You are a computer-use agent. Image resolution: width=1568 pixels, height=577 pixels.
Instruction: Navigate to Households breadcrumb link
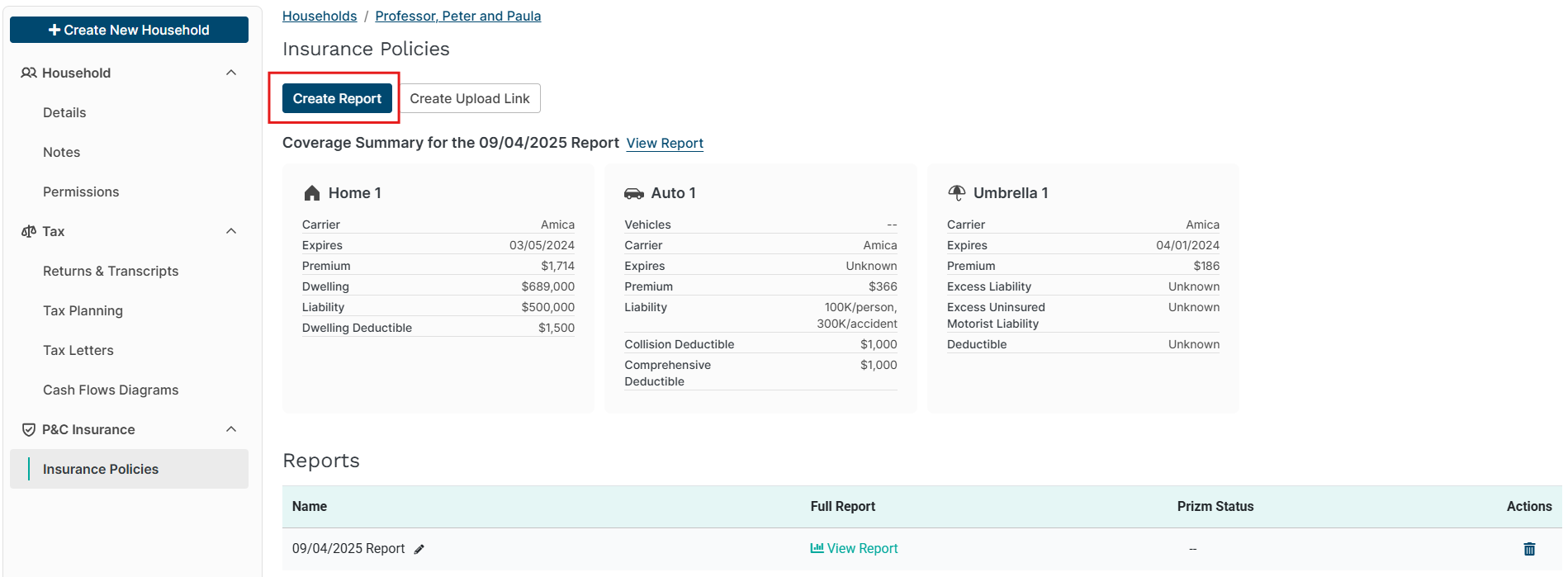(320, 17)
